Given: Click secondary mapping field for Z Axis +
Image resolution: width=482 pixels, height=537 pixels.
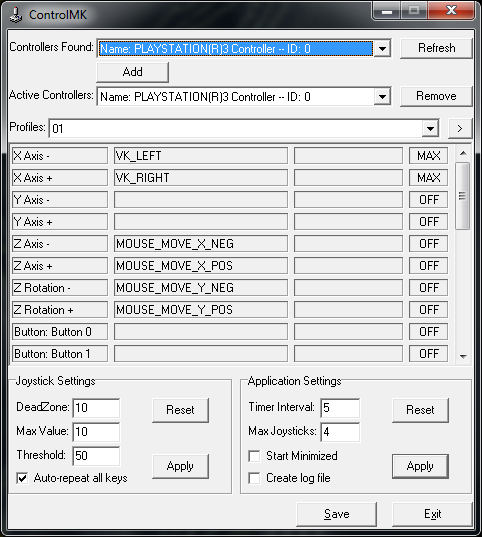Looking at the screenshot, I should tap(348, 266).
